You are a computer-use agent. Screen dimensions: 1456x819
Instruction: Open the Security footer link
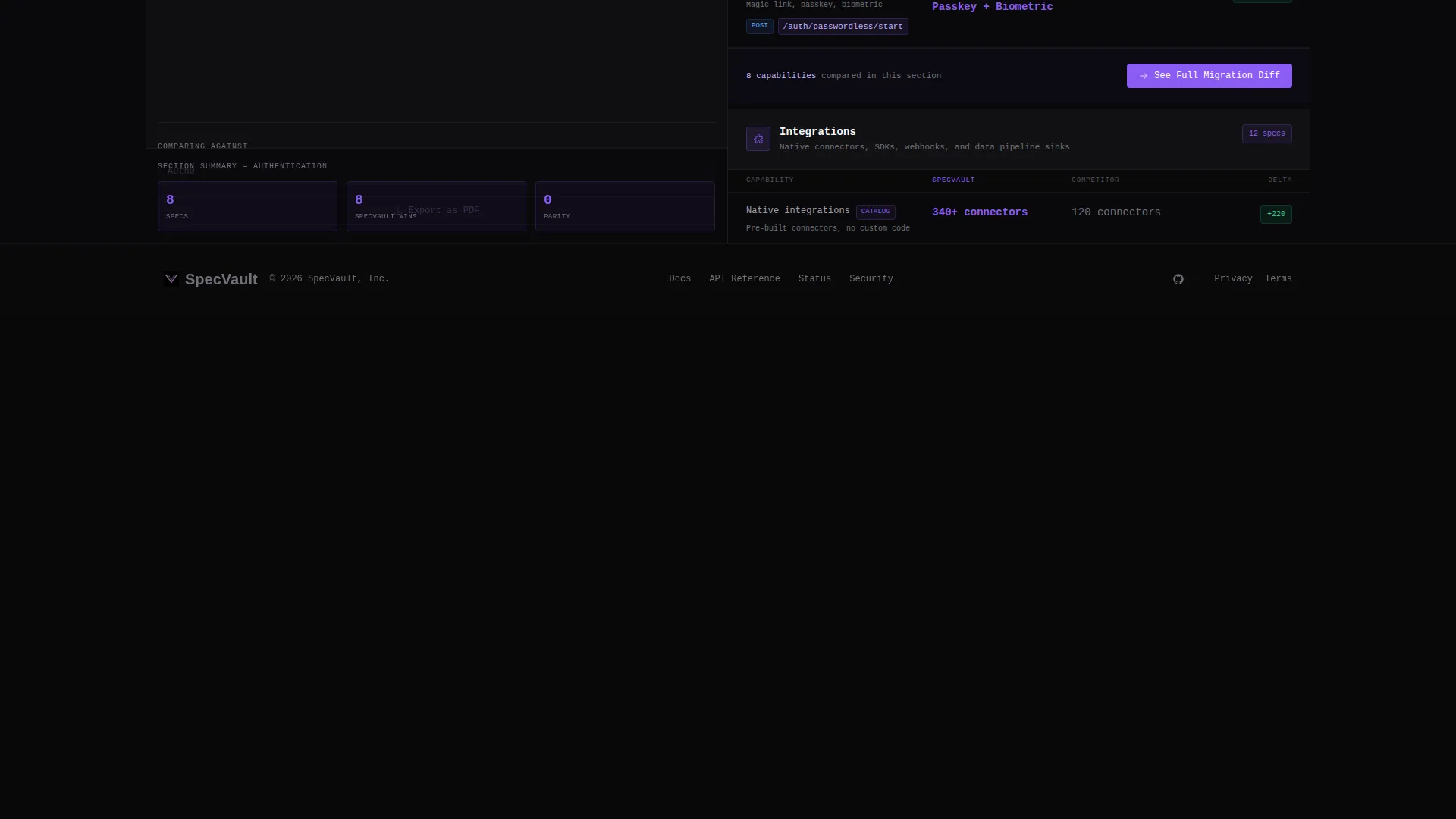(x=871, y=279)
